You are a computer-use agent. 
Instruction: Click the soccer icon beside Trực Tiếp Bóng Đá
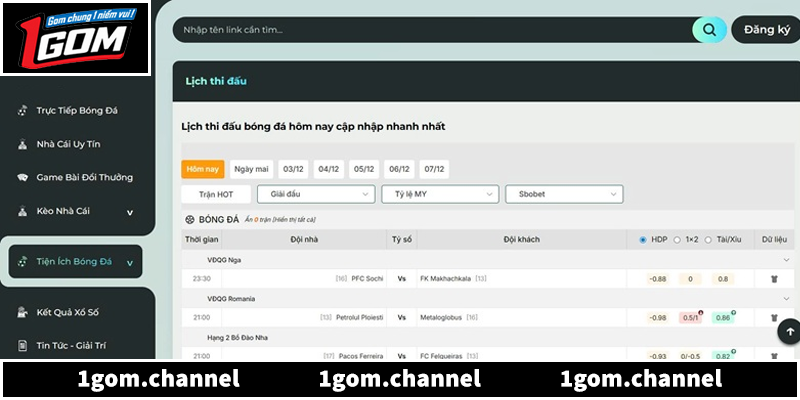(x=22, y=111)
